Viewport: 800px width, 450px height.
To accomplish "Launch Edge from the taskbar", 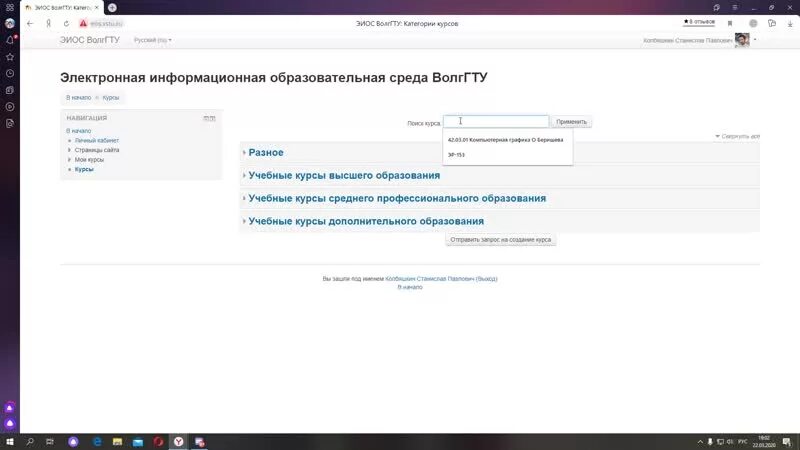I will 97,442.
